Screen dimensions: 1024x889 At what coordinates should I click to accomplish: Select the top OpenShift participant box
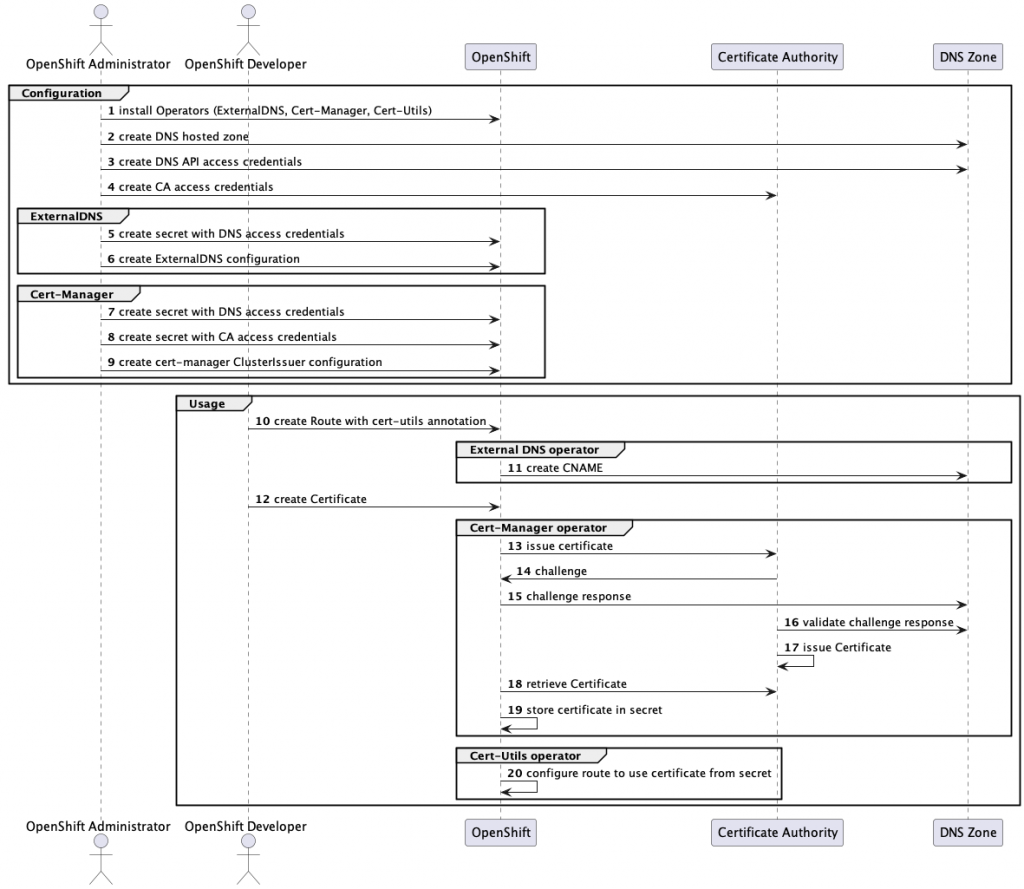[x=501, y=57]
